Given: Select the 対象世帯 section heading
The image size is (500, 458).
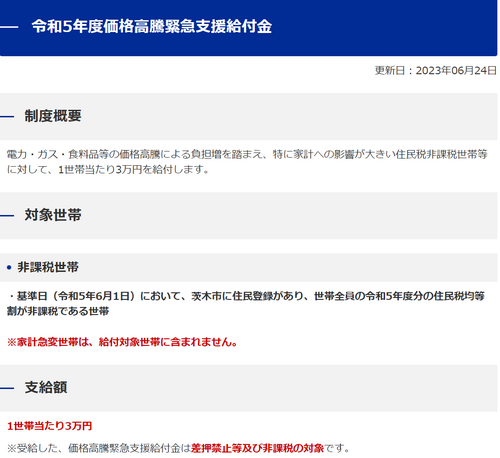Looking at the screenshot, I should point(53,215).
